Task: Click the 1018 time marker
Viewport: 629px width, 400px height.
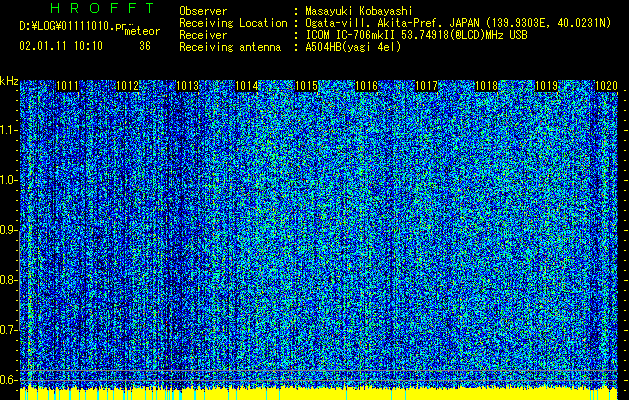Action: 486,86
